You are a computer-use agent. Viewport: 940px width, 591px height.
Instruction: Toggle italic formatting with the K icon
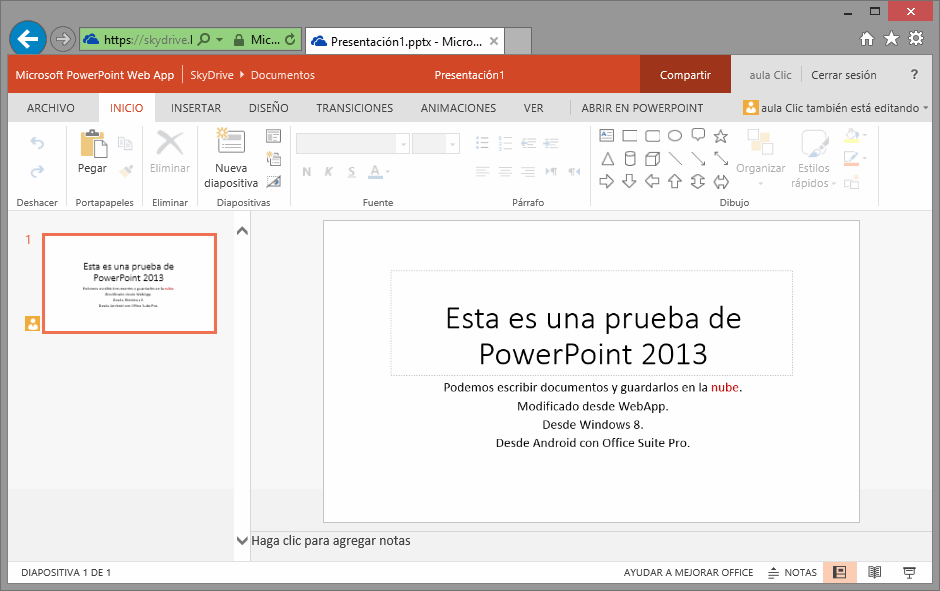pyautogui.click(x=329, y=171)
